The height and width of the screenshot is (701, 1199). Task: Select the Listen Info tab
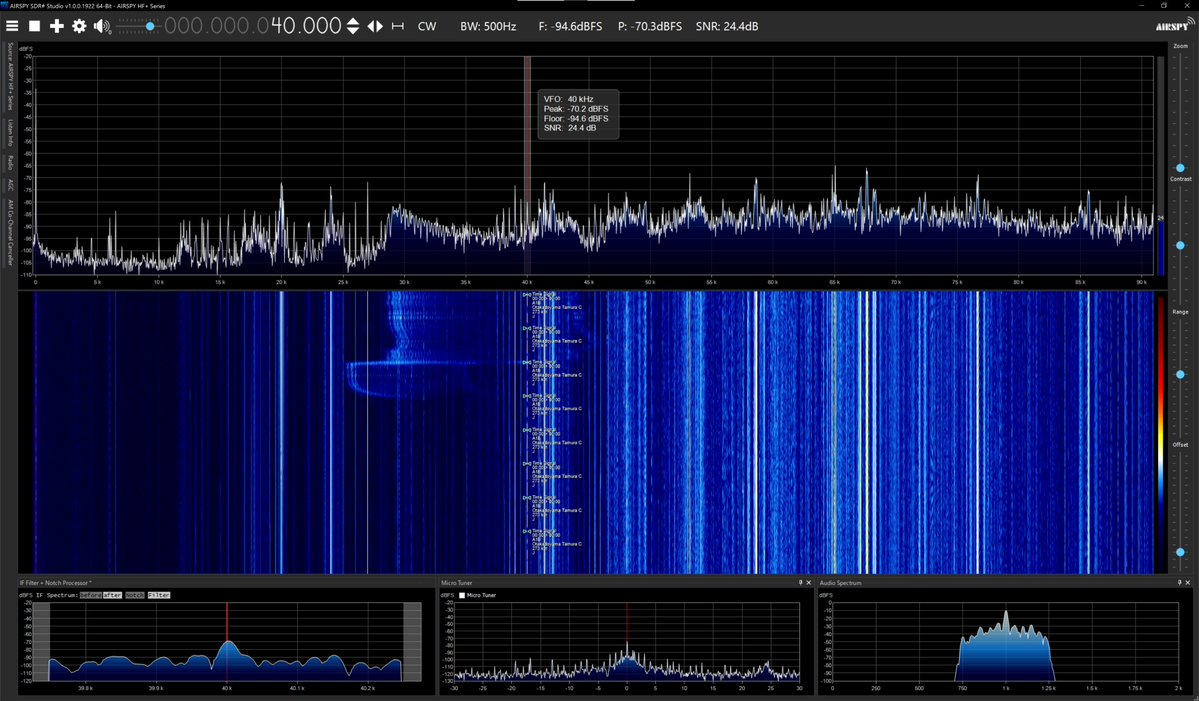pos(8,124)
